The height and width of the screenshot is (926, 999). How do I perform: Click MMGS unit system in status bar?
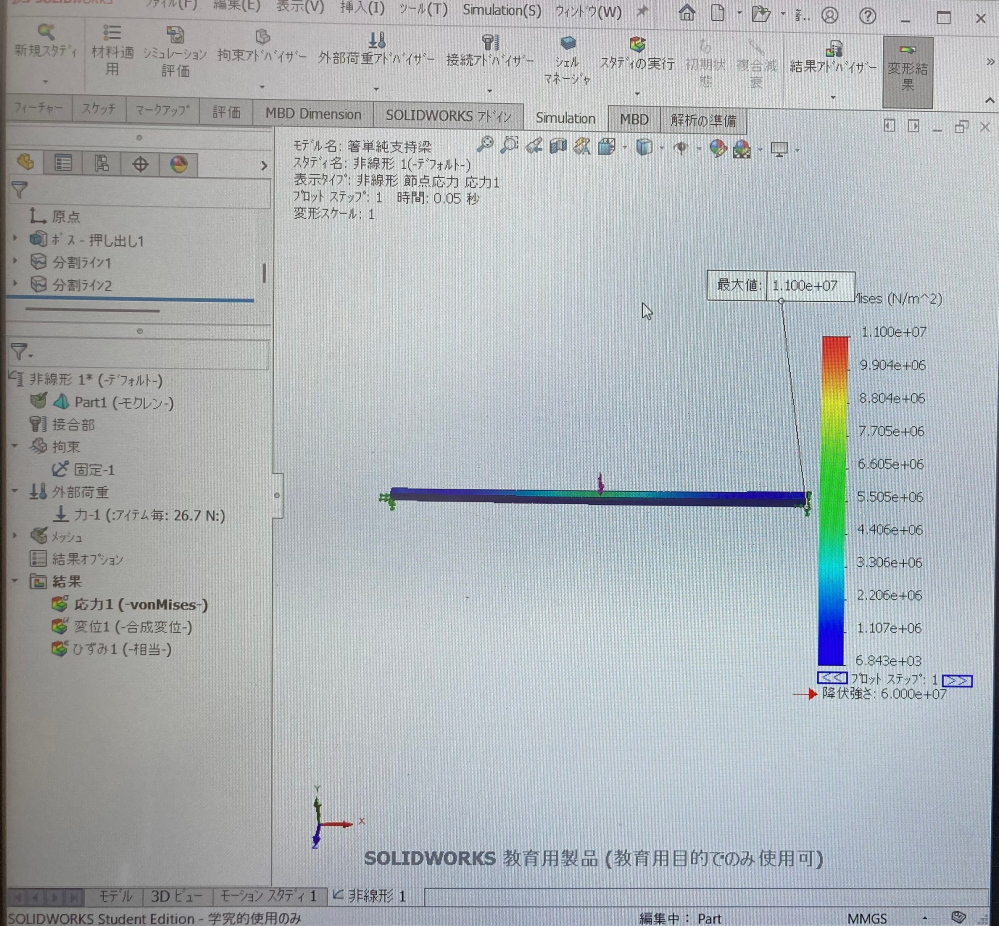(x=867, y=918)
